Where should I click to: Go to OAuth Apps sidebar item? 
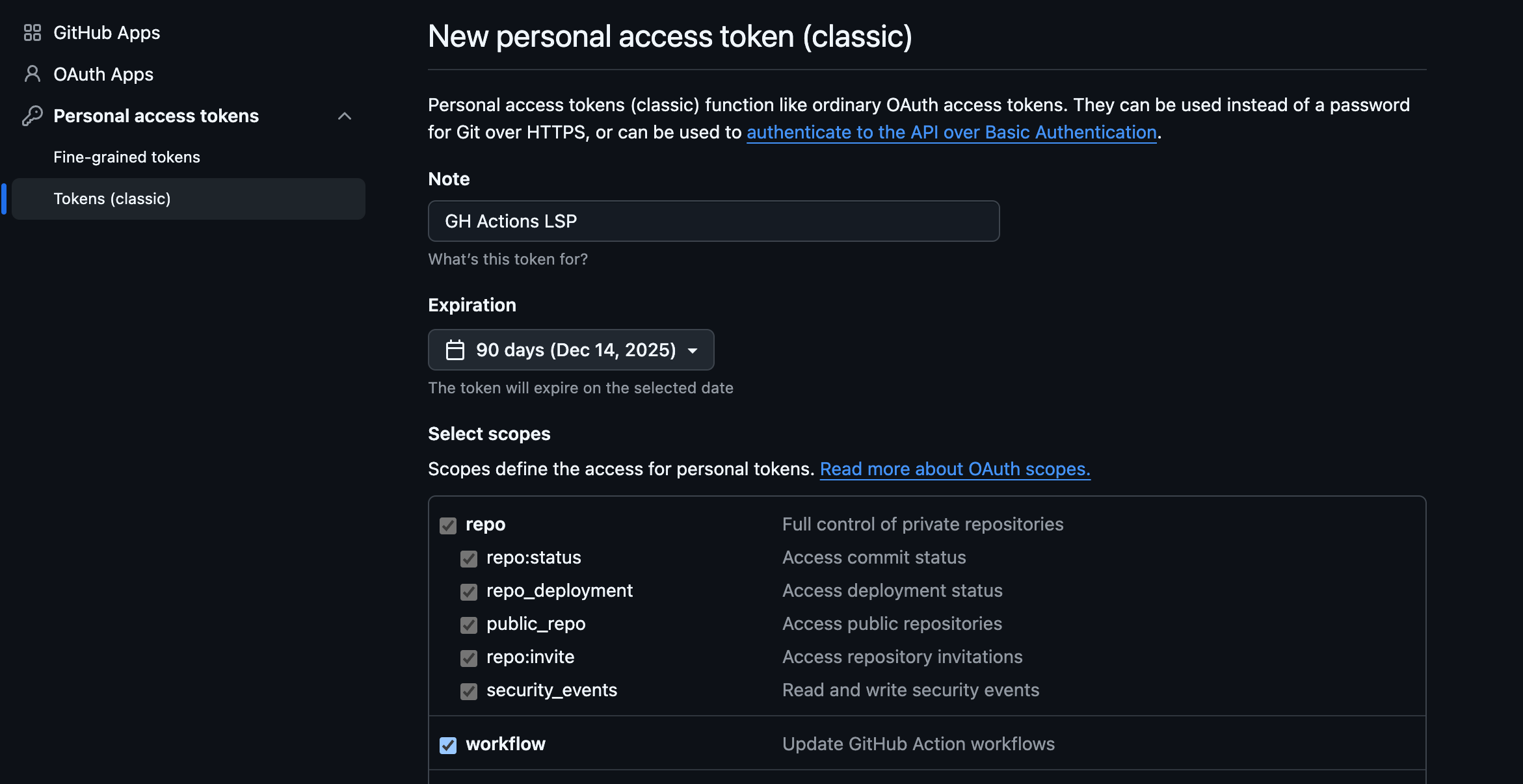tap(103, 74)
